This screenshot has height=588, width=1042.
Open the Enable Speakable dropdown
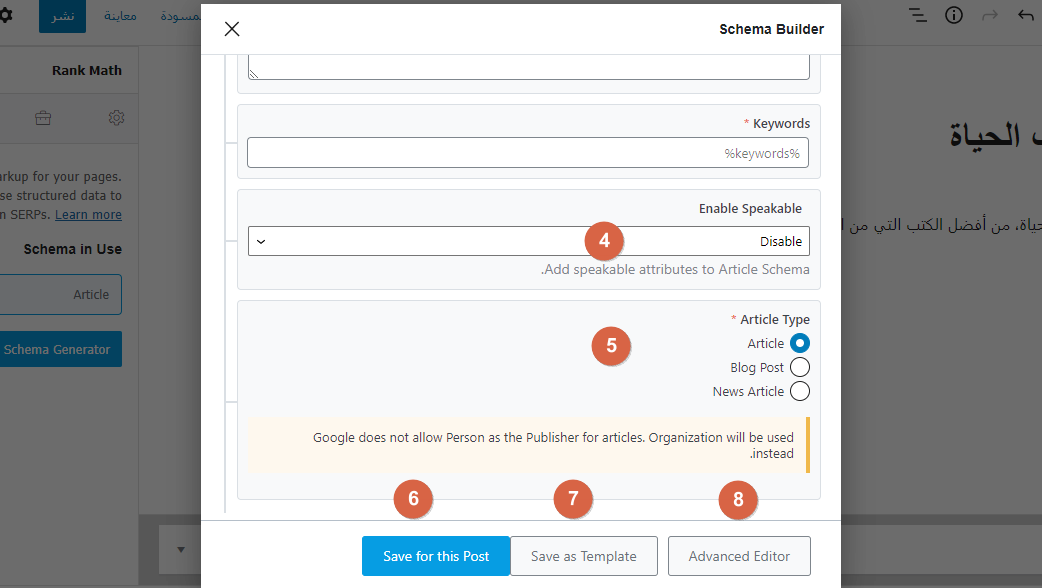click(x=528, y=241)
